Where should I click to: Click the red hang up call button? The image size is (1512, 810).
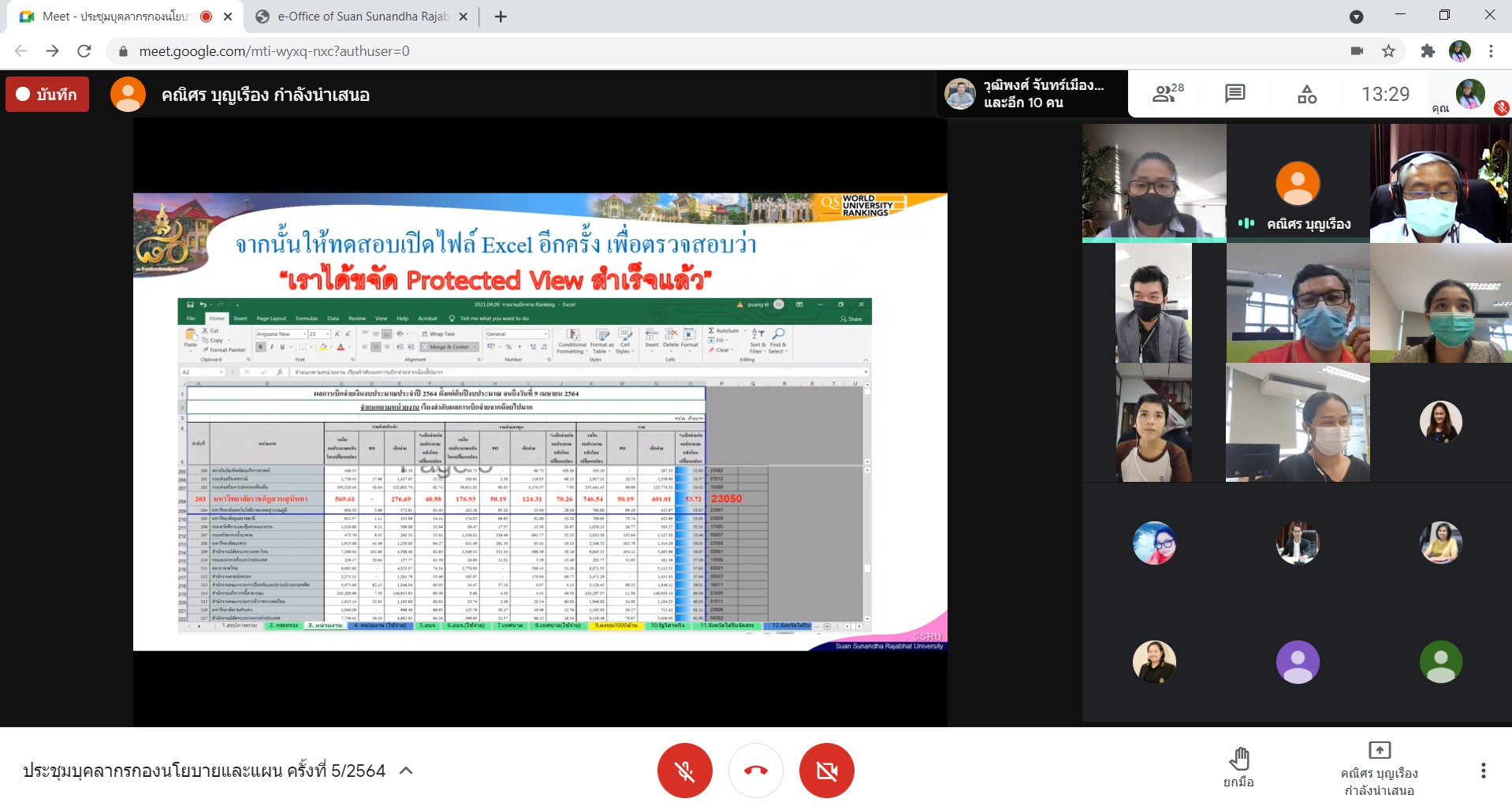tap(755, 771)
